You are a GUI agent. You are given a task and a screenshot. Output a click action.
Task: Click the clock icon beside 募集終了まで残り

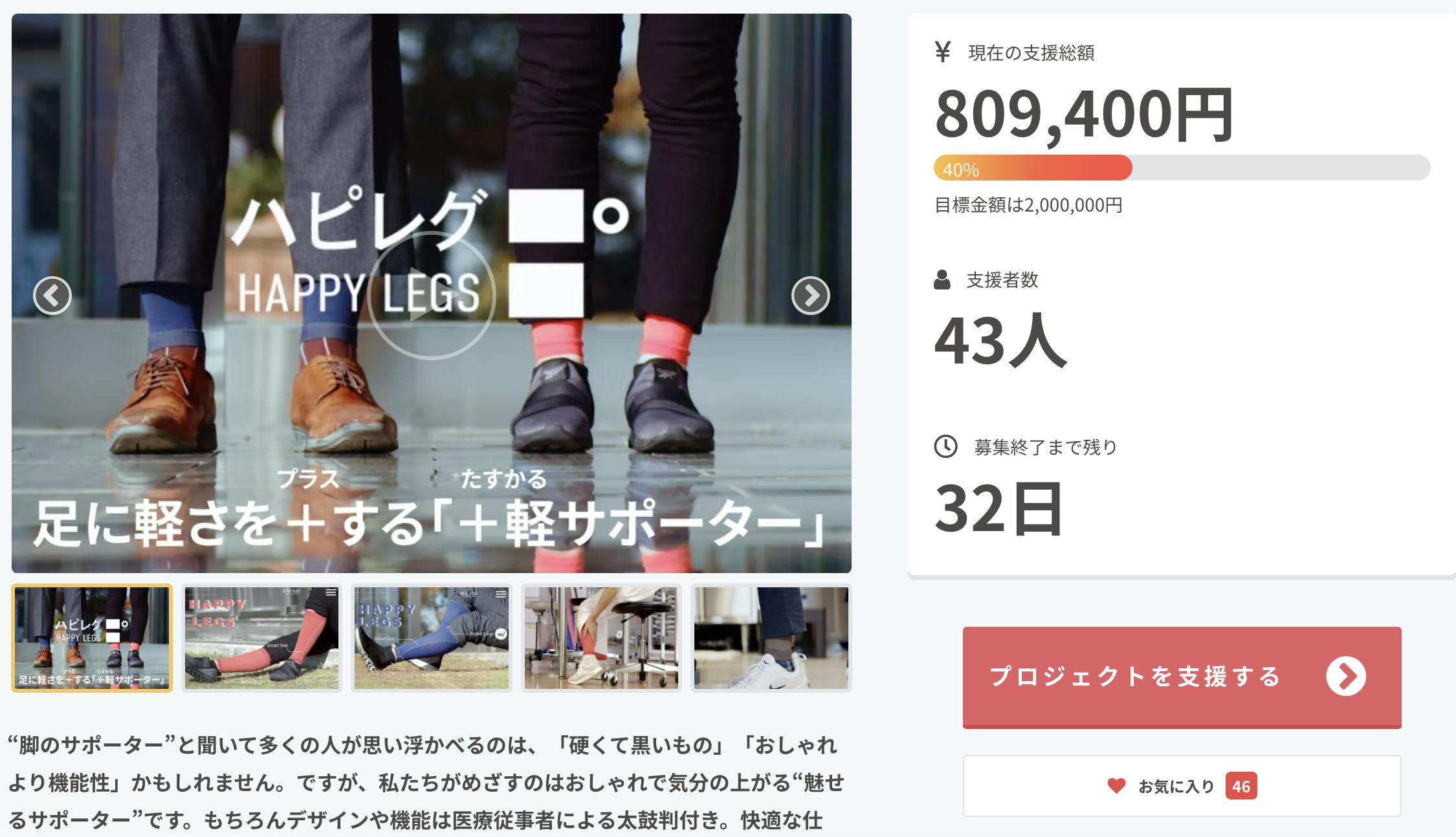[945, 446]
